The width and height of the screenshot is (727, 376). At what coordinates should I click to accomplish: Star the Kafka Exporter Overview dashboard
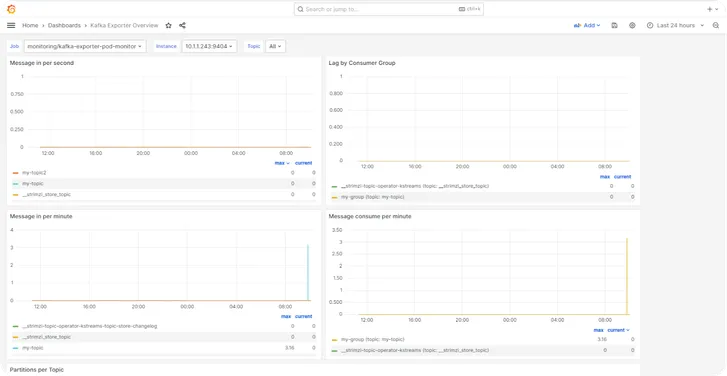click(169, 25)
